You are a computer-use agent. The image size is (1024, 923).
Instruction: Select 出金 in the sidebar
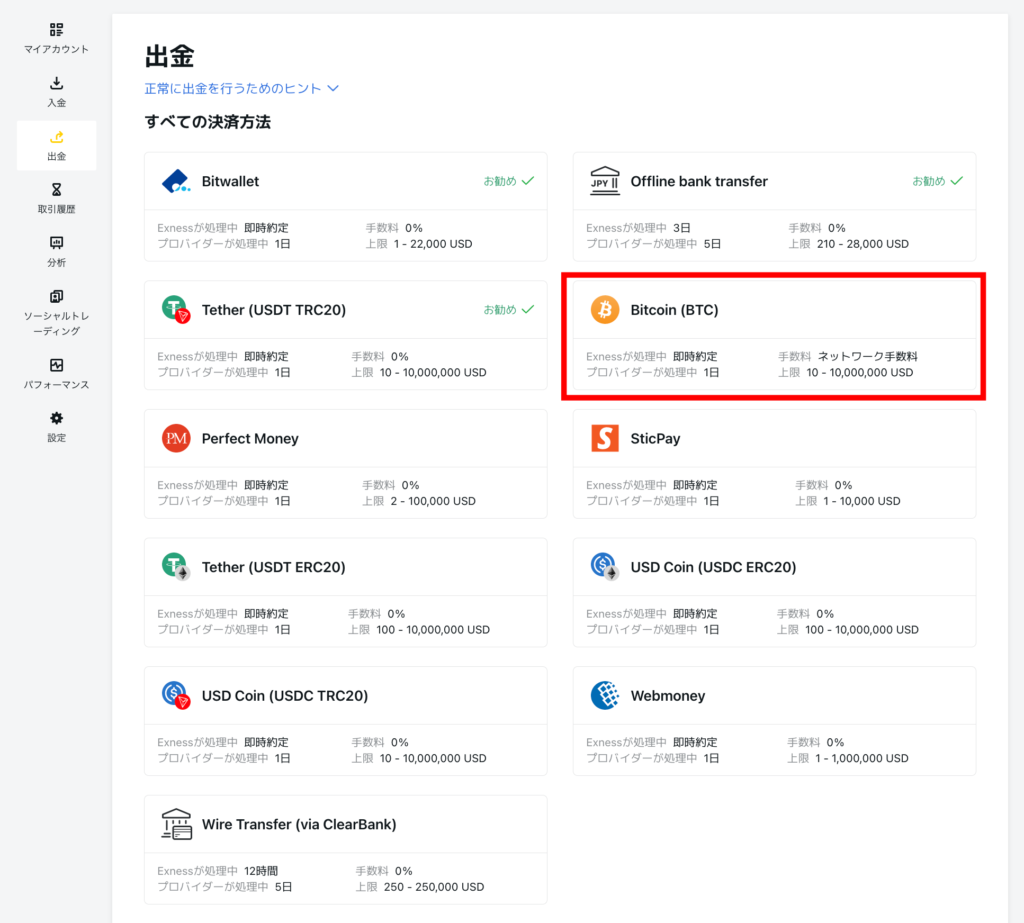[x=56, y=145]
